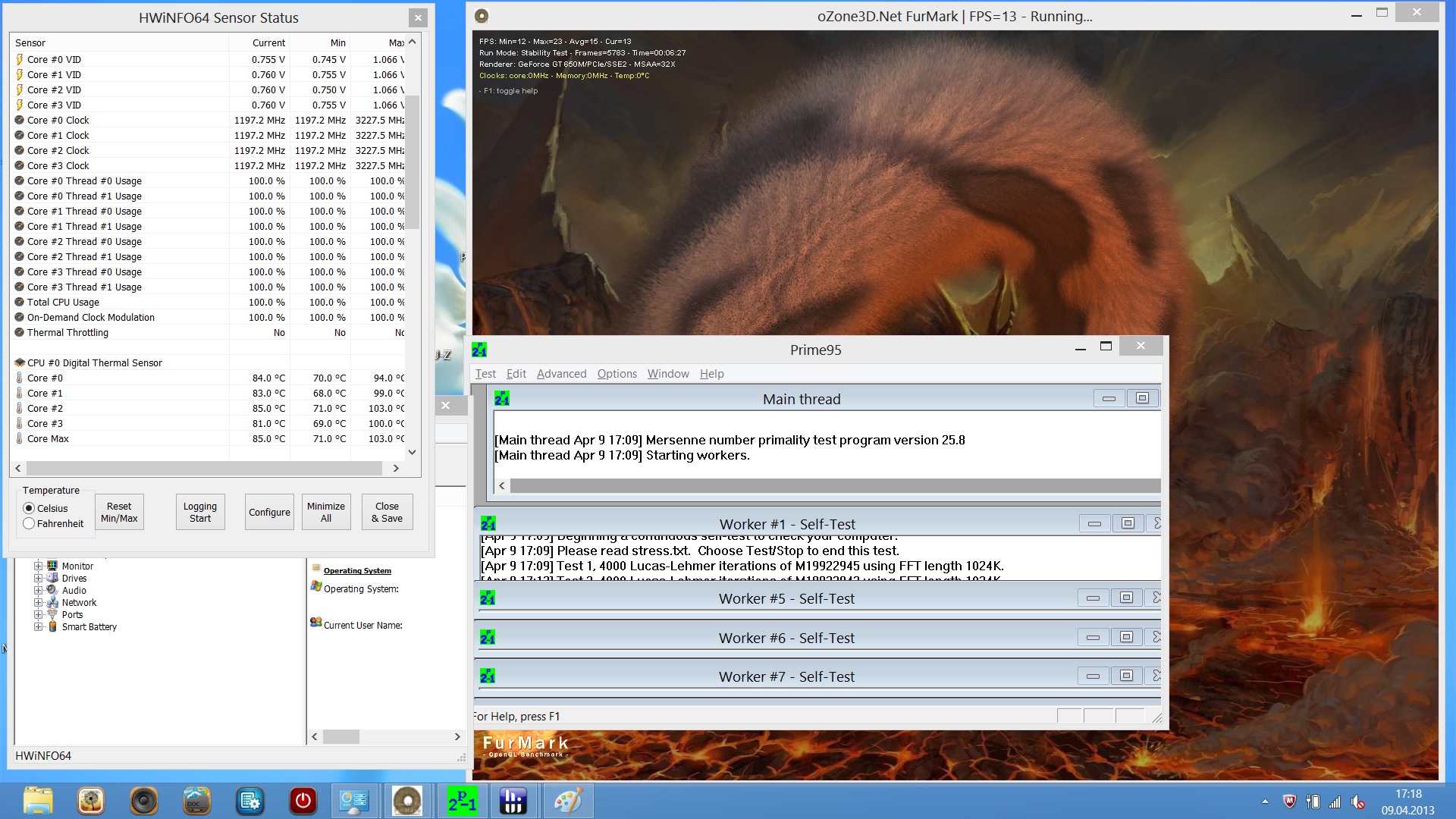Viewport: 1456px width, 819px height.
Task: Open File Explorer from the taskbar
Action: (x=38, y=801)
